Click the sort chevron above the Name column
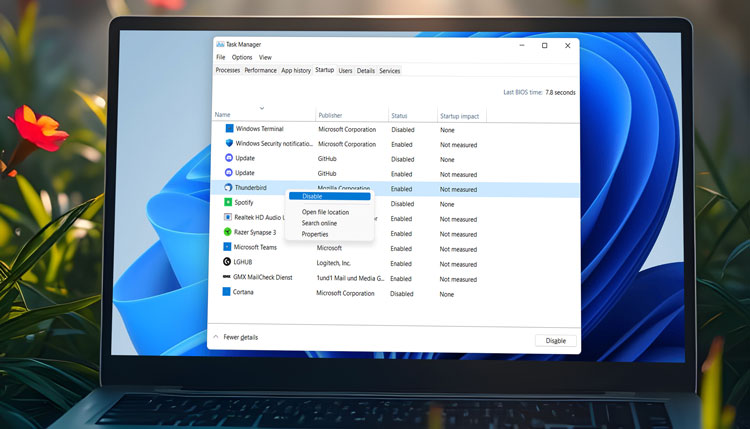Screen dimensions: 750x429 point(262,108)
